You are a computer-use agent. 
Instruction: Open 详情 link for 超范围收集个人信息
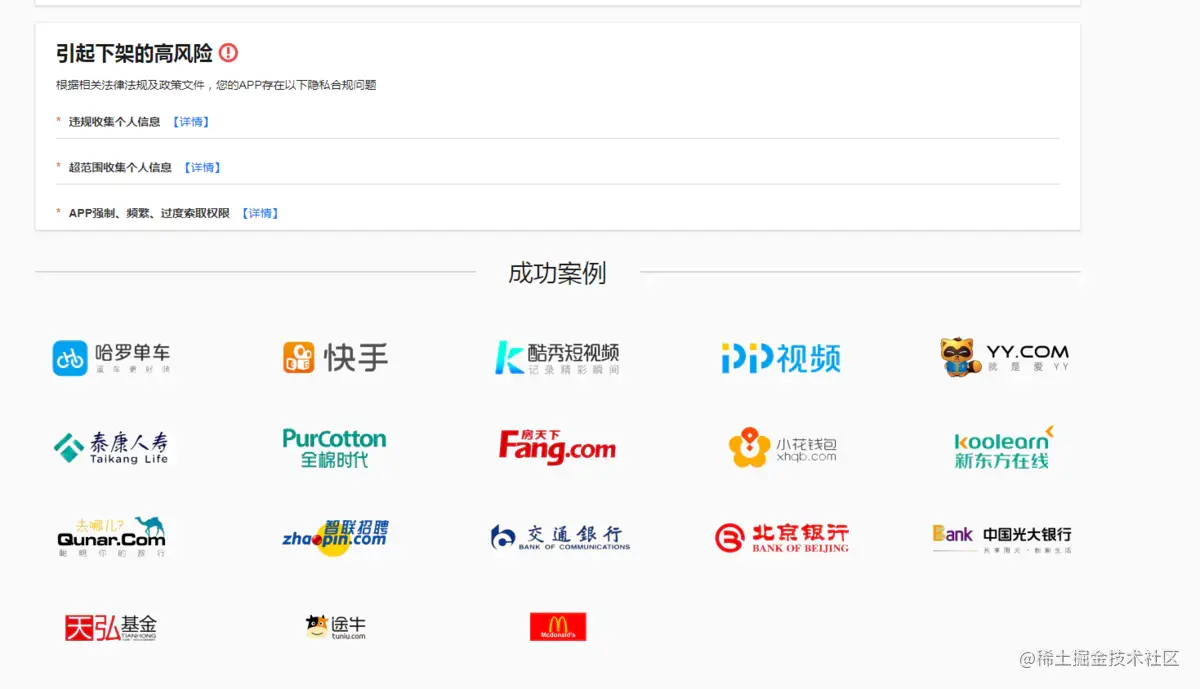[x=202, y=168]
